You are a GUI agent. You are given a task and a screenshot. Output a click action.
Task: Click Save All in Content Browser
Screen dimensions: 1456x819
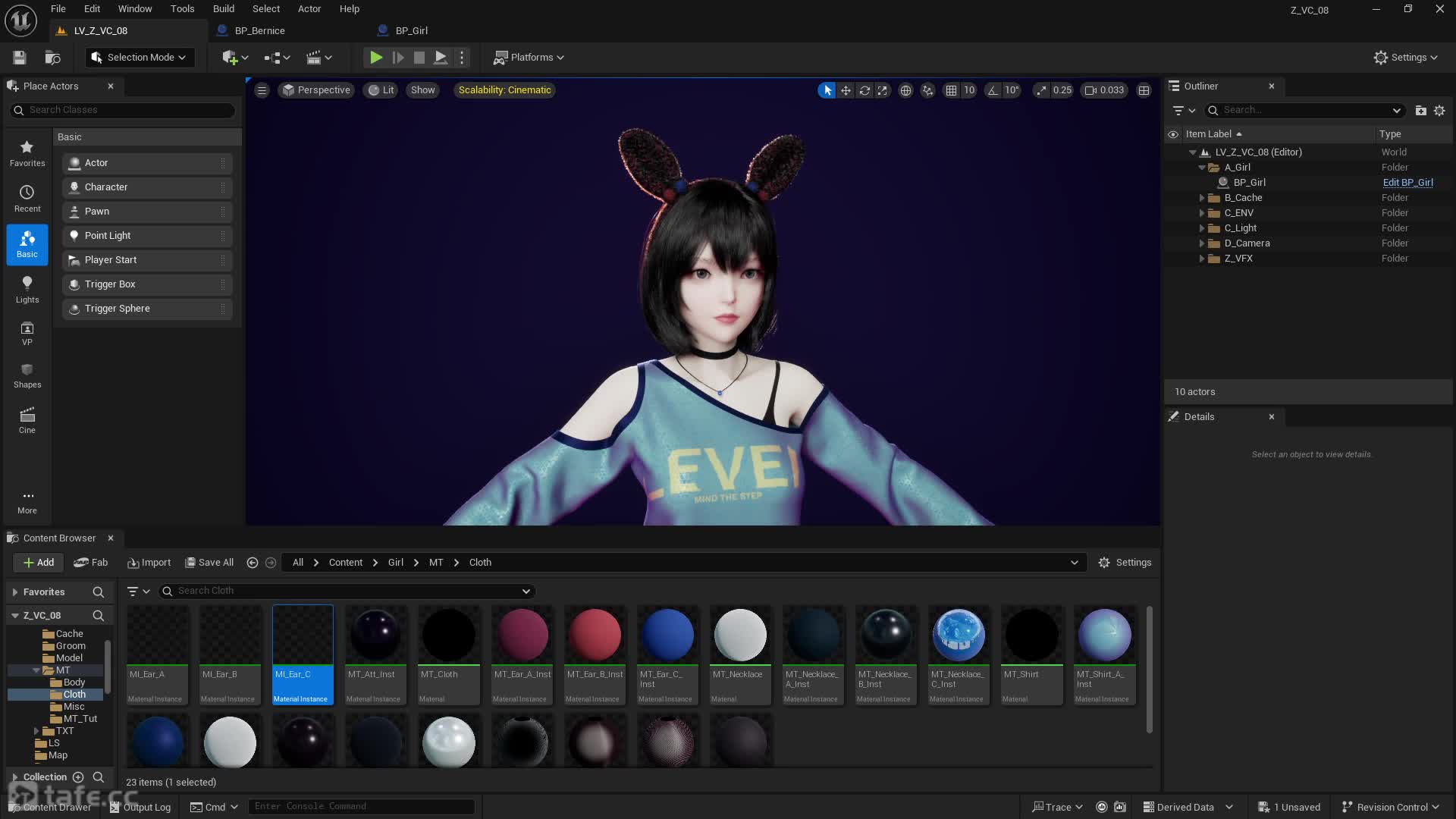point(209,563)
